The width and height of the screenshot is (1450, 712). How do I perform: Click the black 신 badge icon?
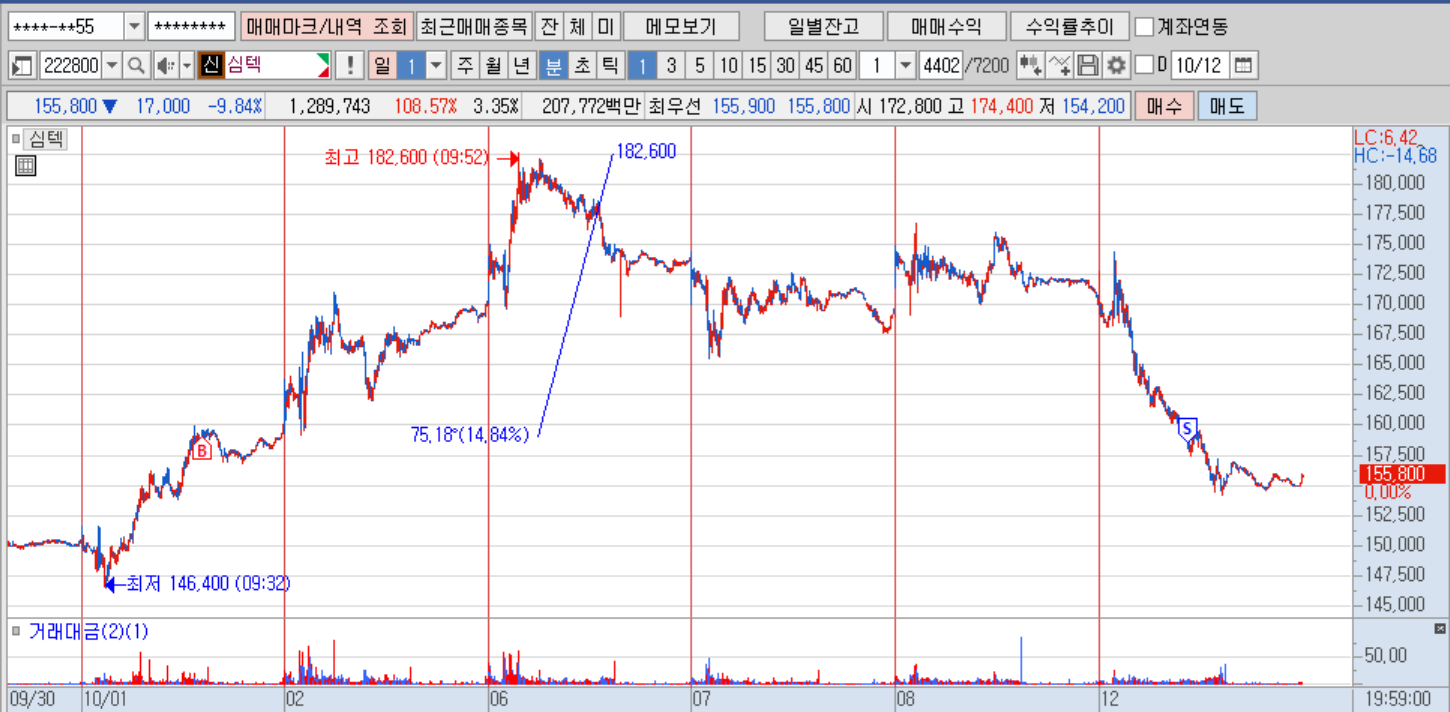pos(210,66)
